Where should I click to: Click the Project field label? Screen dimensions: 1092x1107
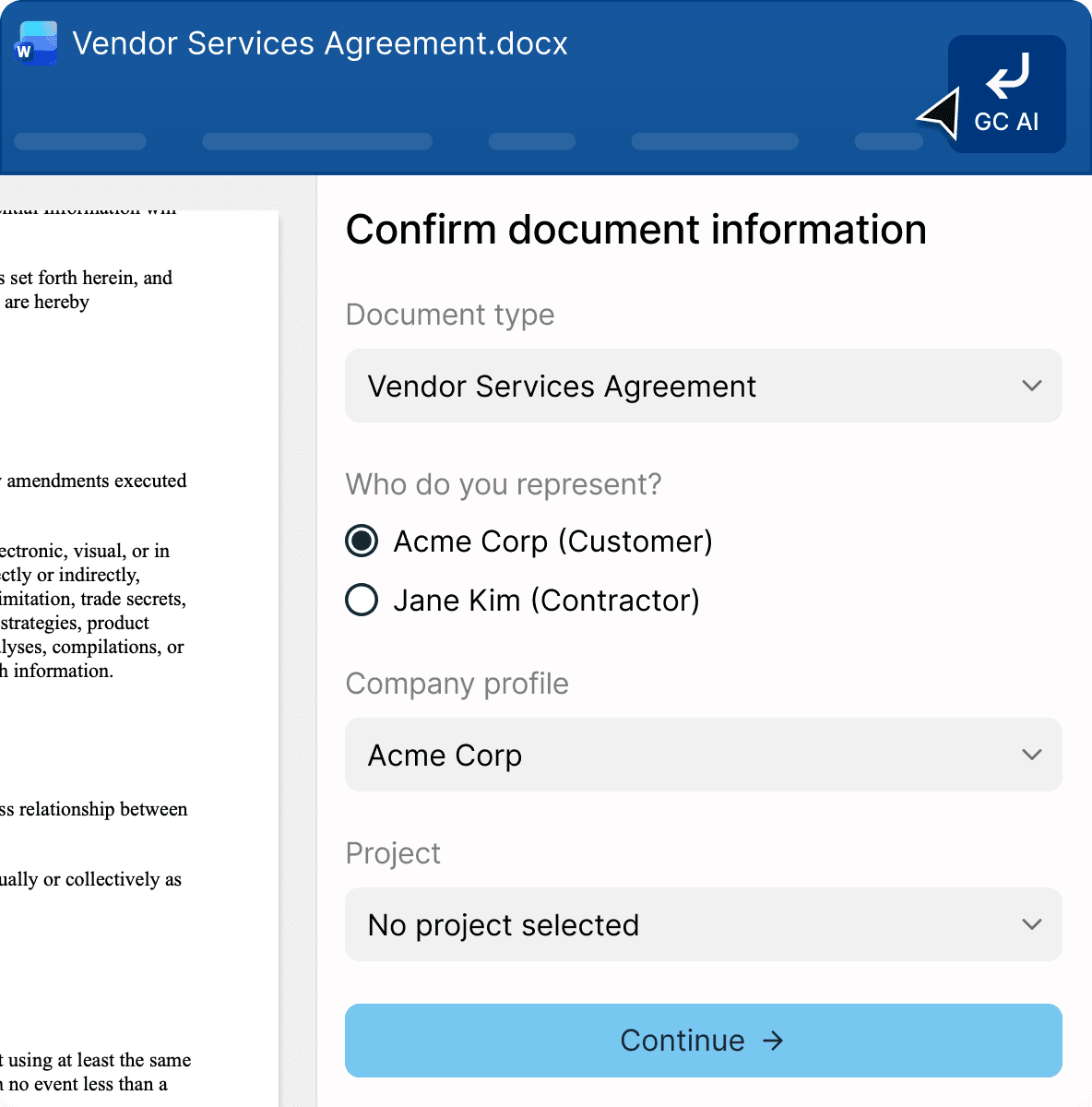[393, 853]
